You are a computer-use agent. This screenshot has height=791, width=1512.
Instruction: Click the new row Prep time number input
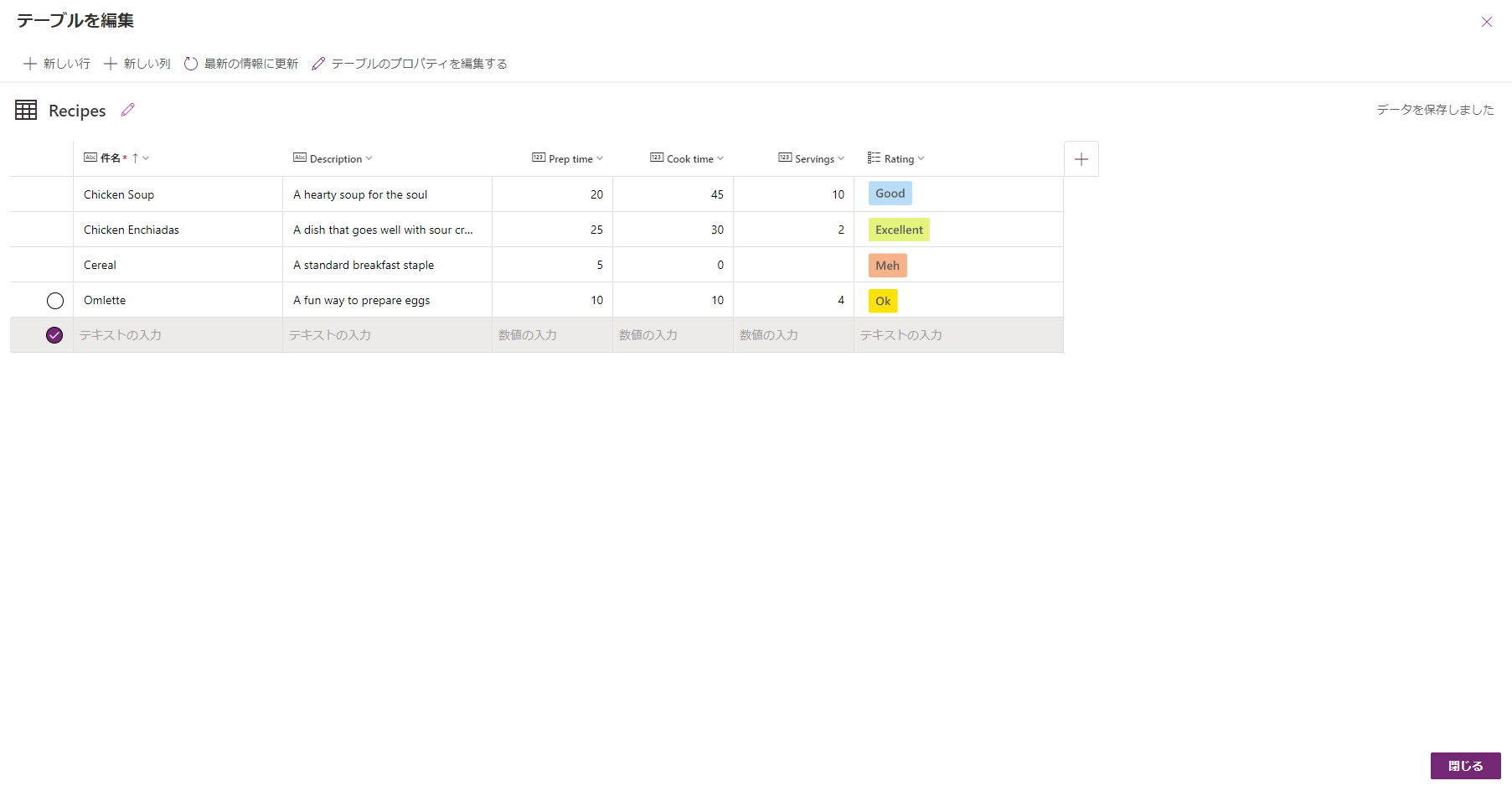(552, 335)
